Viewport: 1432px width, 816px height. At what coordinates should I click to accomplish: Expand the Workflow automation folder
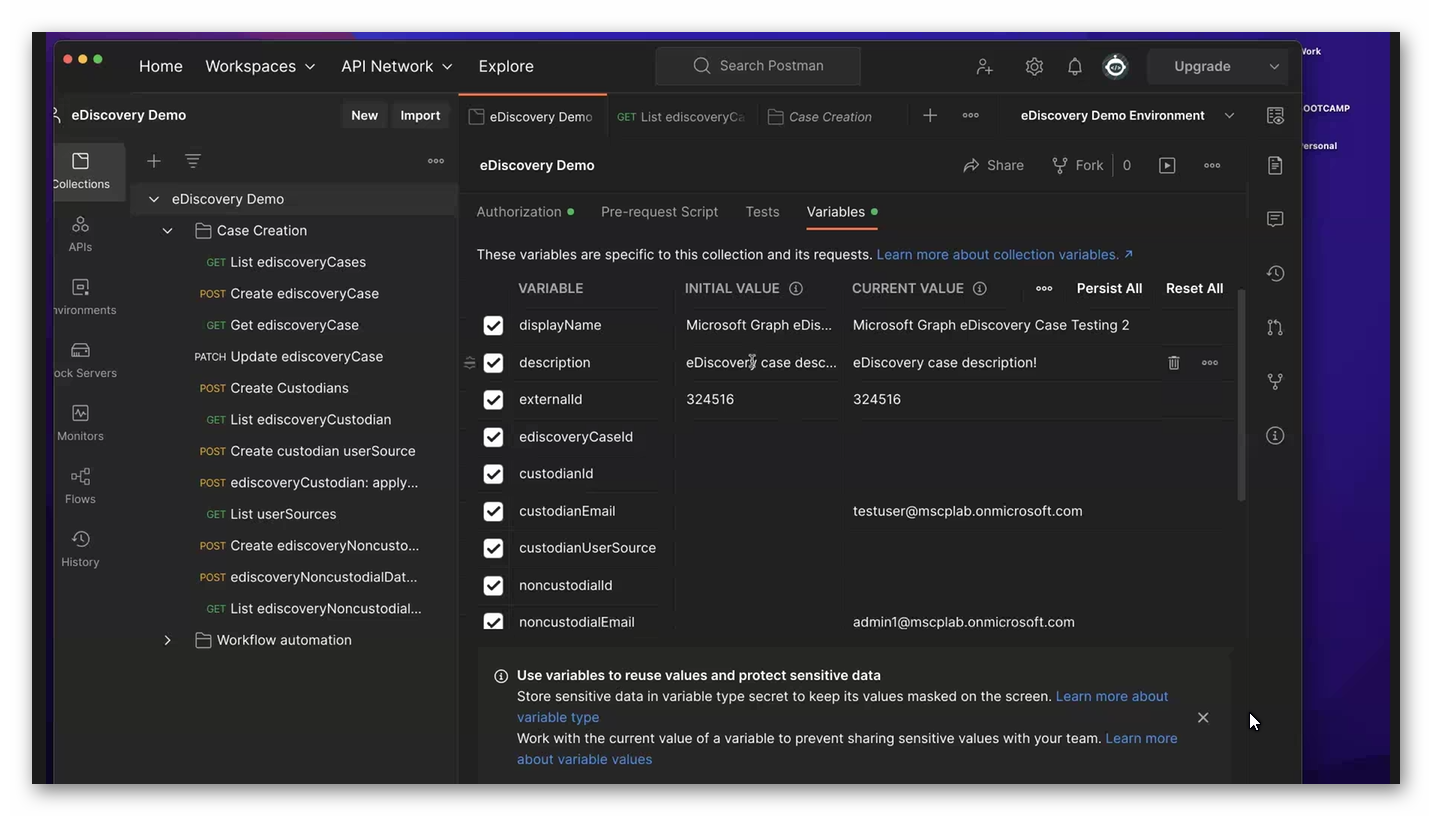[x=168, y=639]
